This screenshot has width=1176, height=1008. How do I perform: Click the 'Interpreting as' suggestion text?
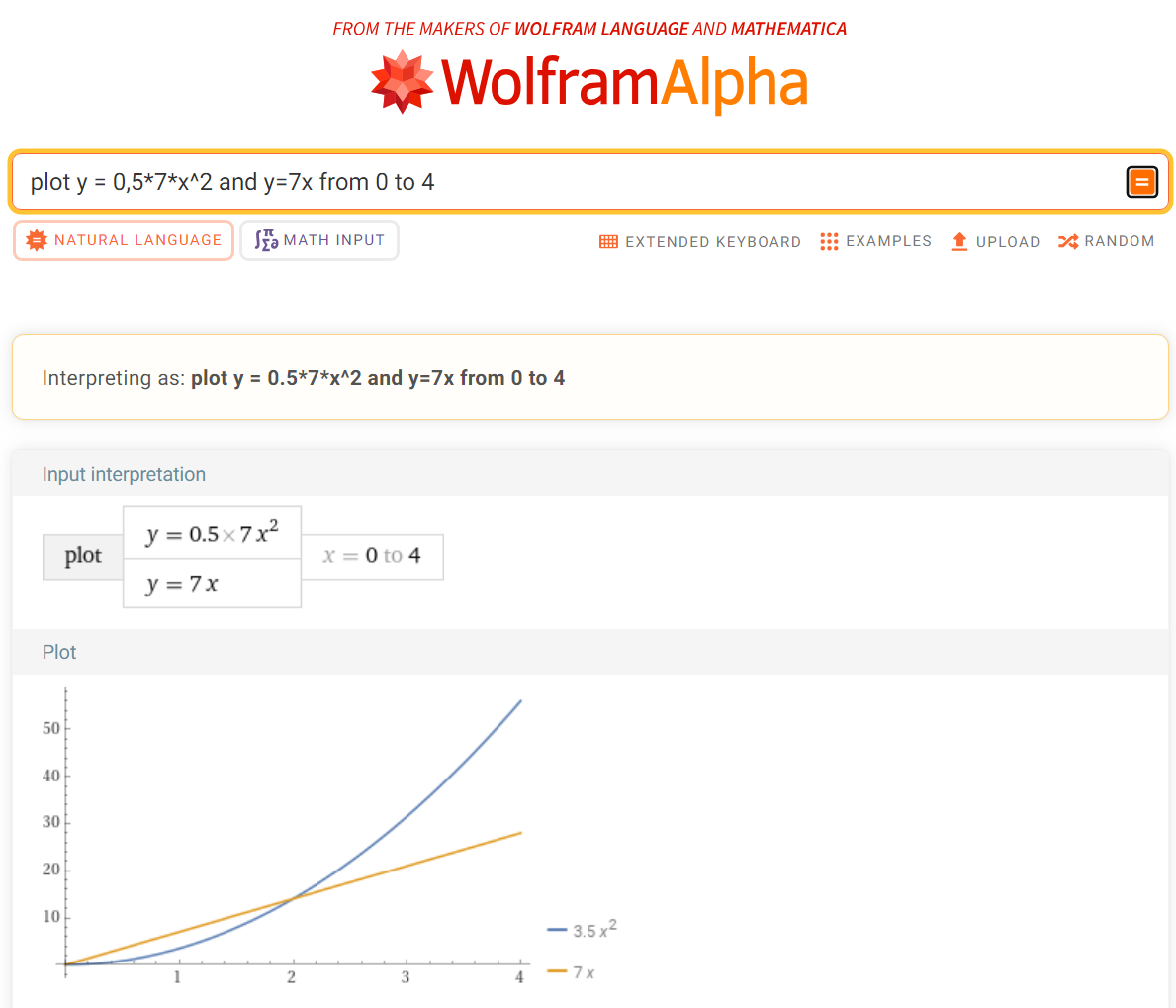click(303, 378)
